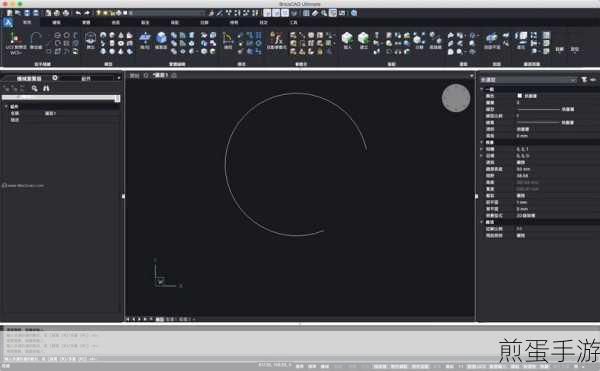Collapse the root node in mechanical browser tree
Screen dimensions: 600x371
[x=6, y=107]
